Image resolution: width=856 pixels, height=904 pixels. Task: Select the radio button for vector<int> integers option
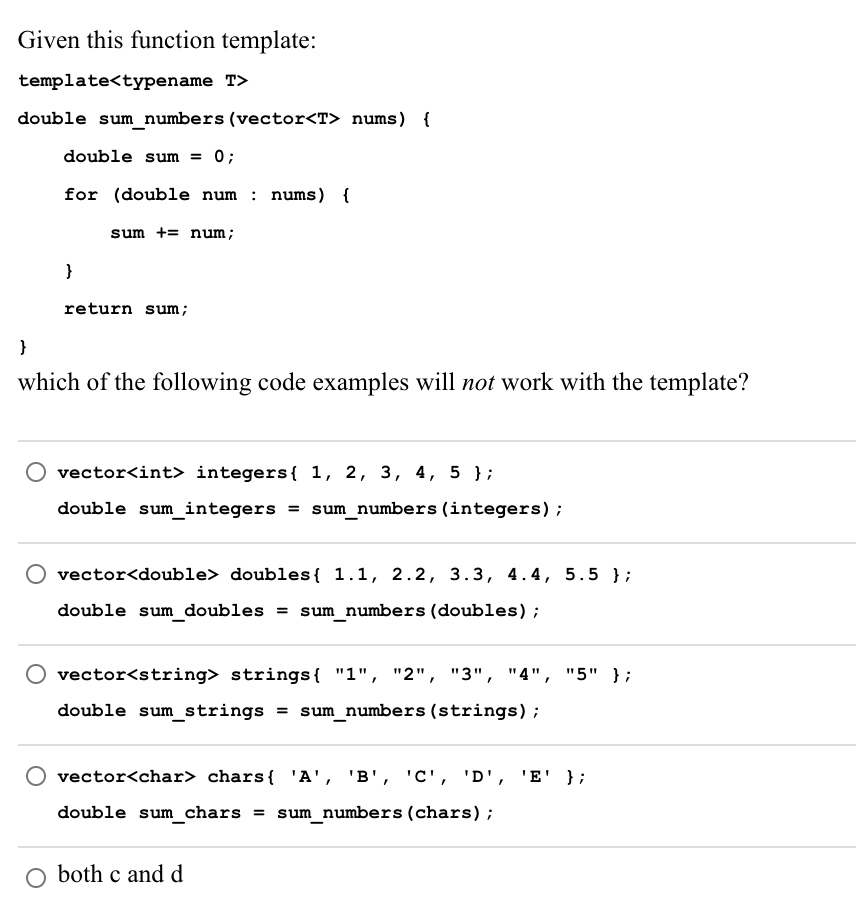pos(36,472)
